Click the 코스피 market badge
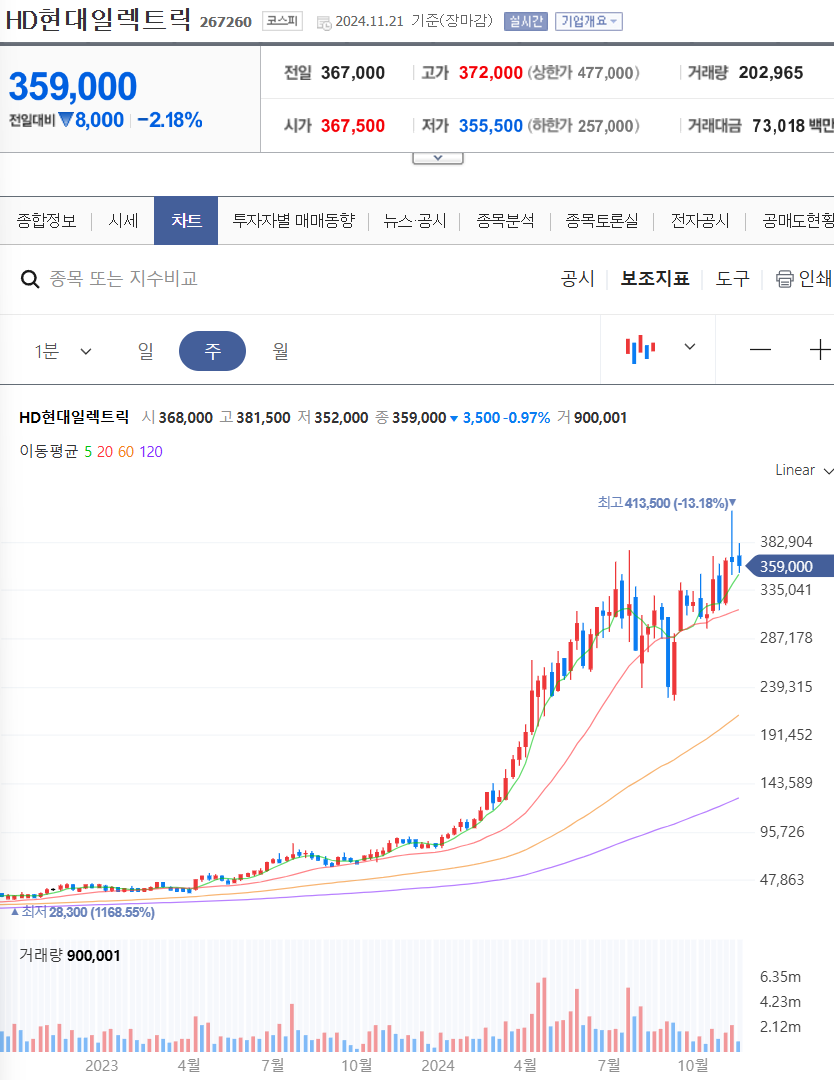 click(x=282, y=21)
